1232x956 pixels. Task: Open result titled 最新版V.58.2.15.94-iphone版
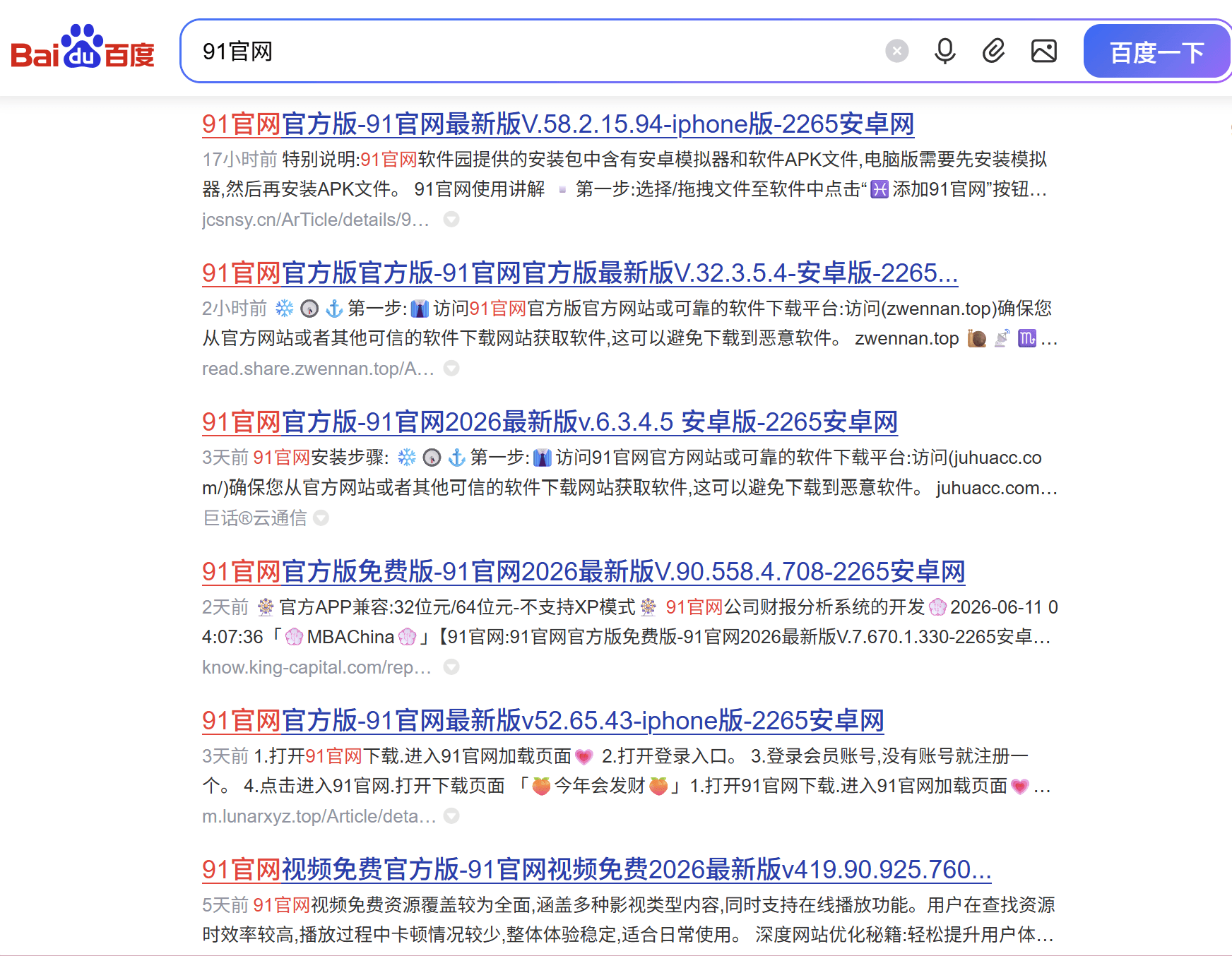[x=558, y=124]
